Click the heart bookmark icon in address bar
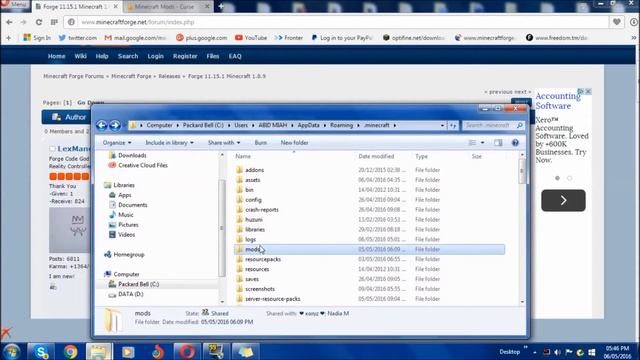 pyautogui.click(x=616, y=22)
